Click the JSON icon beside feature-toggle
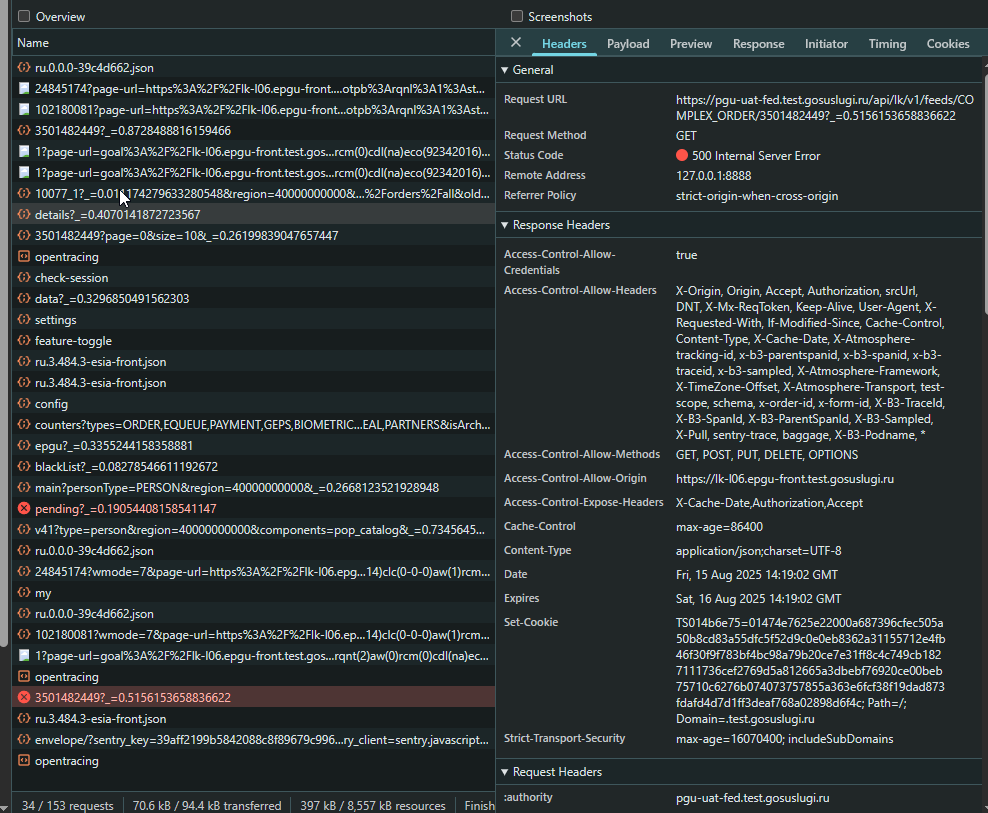 [x=24, y=340]
